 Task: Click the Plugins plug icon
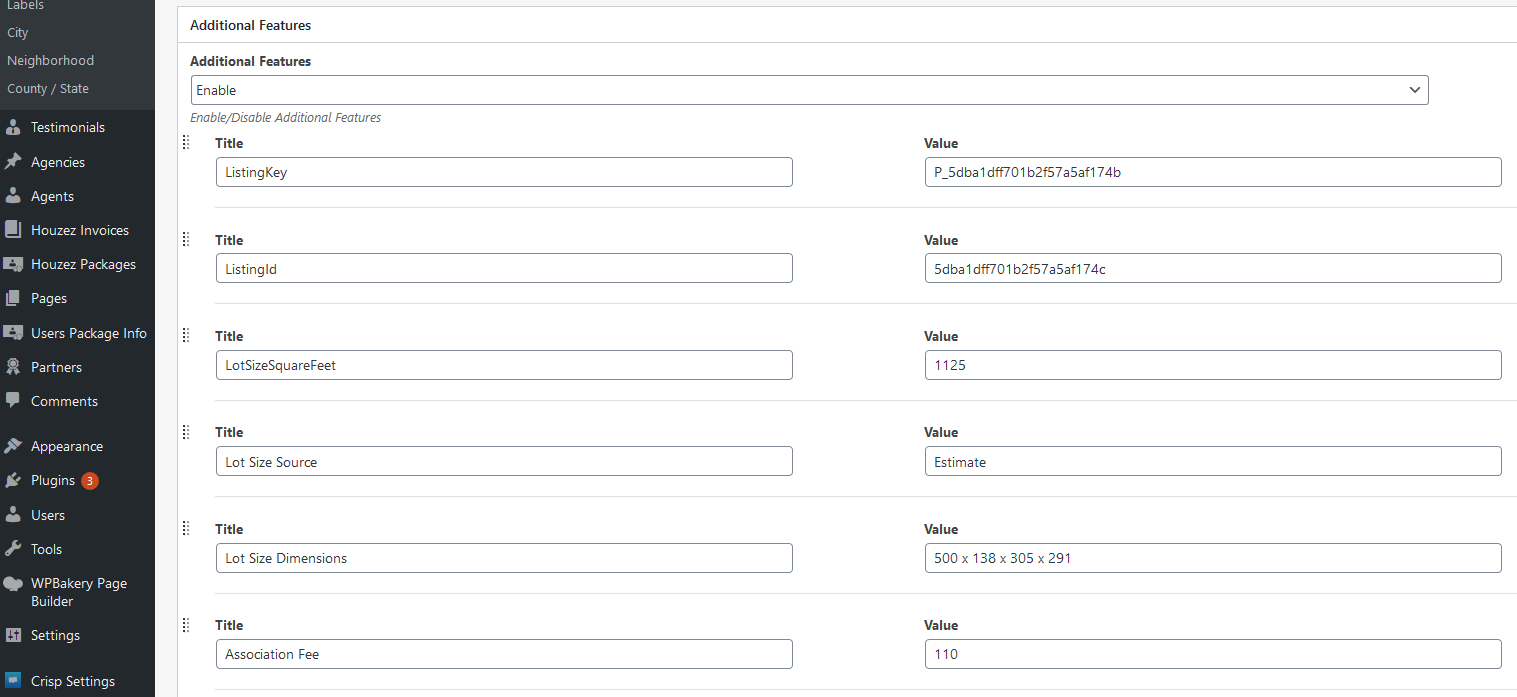[x=13, y=480]
